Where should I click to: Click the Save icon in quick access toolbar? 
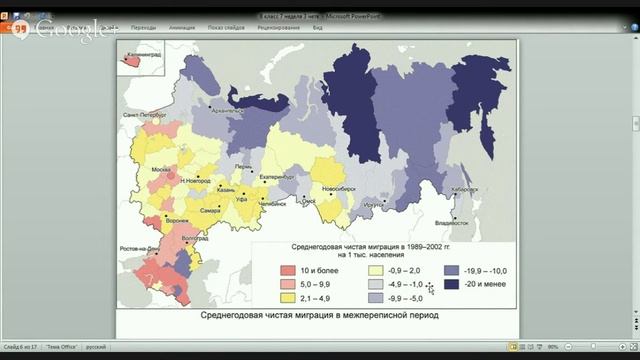click(16, 16)
